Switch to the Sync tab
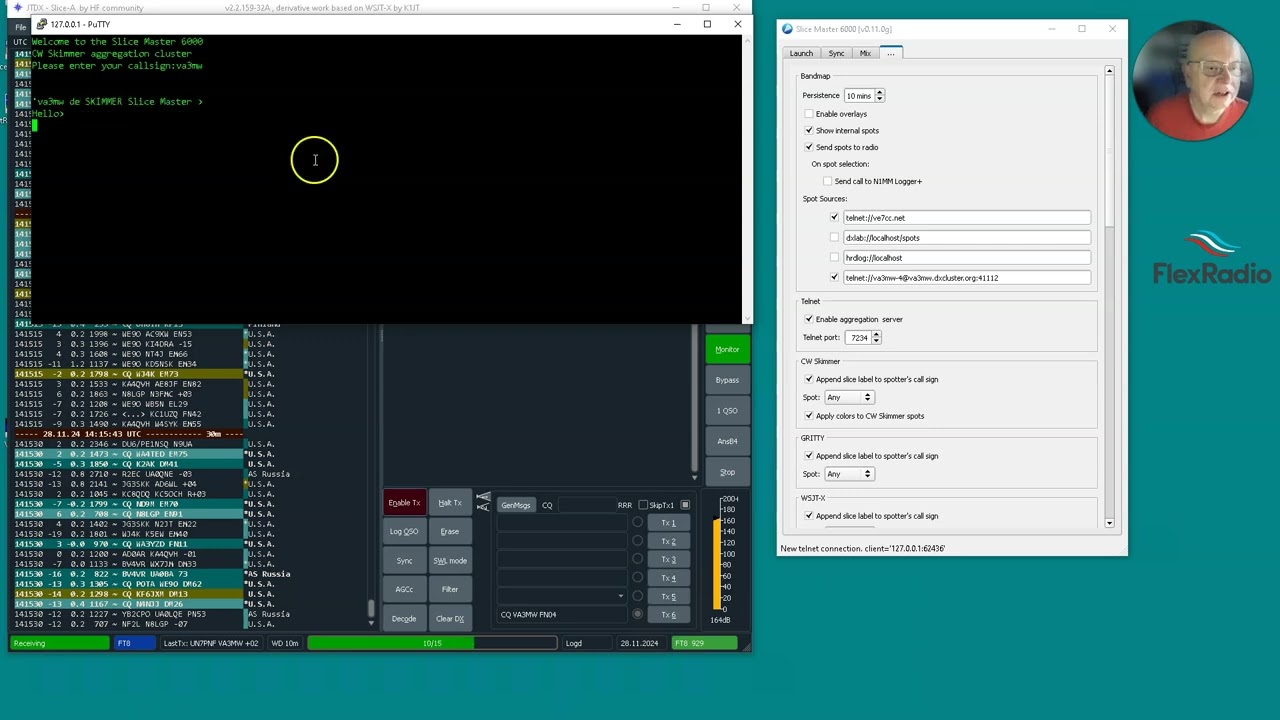Image resolution: width=1280 pixels, height=720 pixels. click(836, 53)
